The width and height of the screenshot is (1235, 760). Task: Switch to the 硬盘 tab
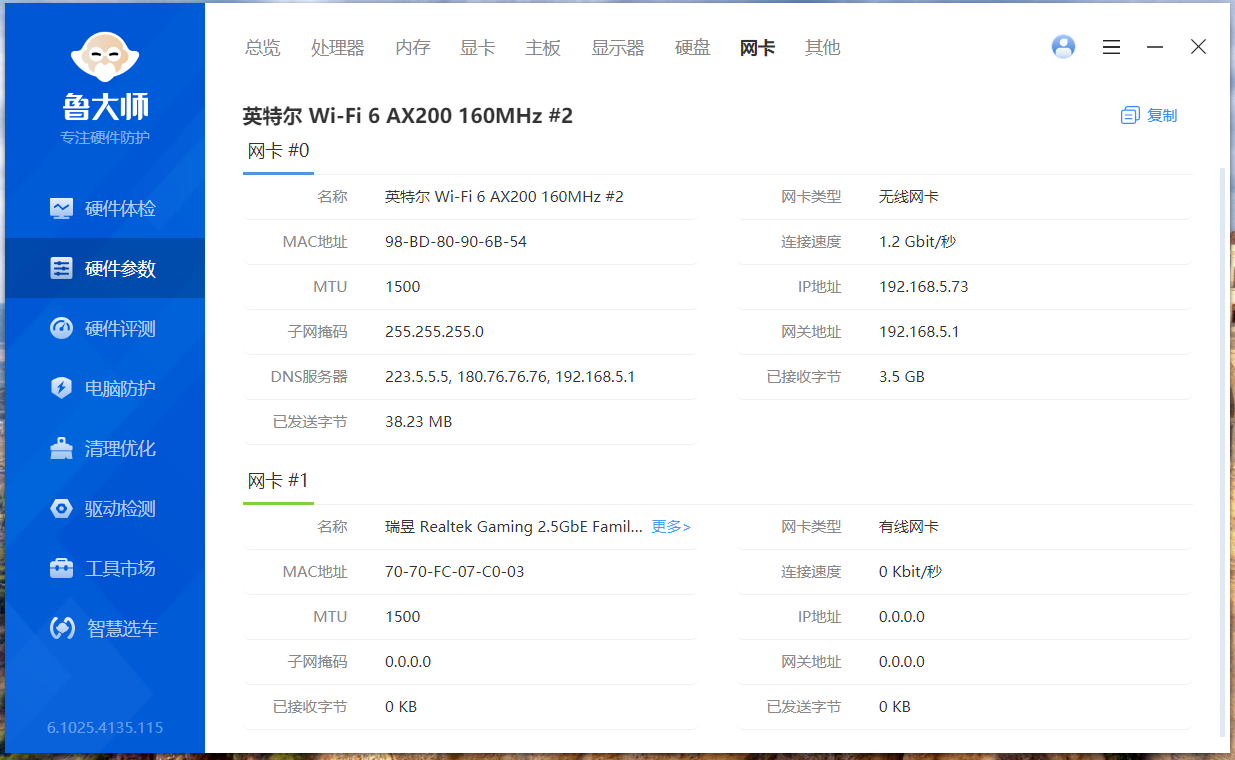[693, 47]
